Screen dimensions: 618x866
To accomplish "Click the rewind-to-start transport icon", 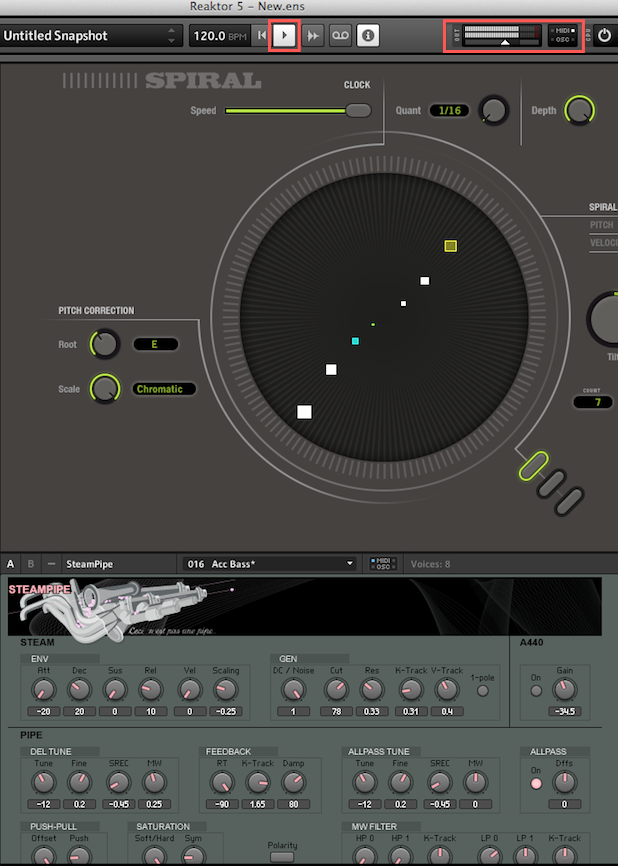I will pos(261,36).
